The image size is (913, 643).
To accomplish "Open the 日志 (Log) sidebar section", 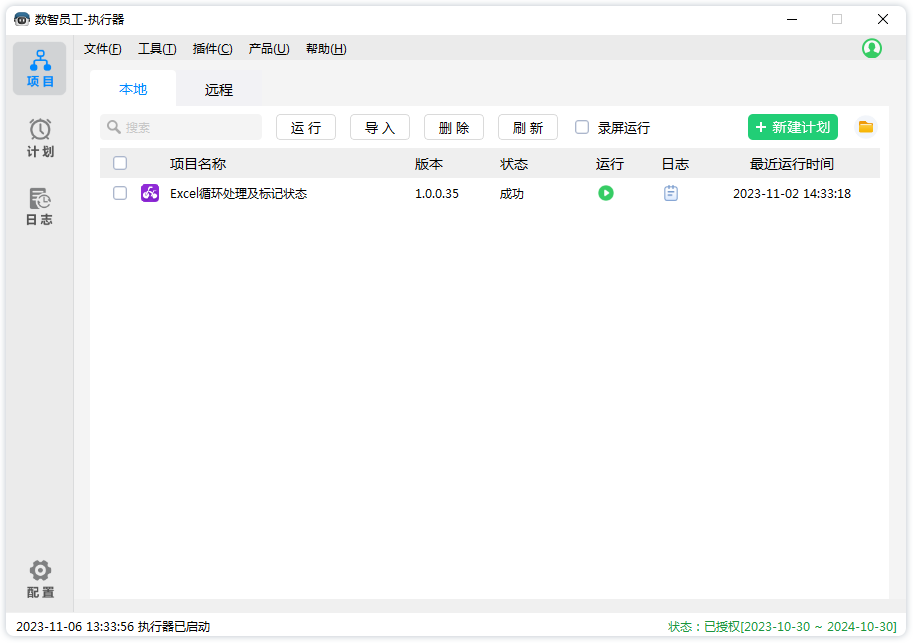I will click(x=40, y=206).
